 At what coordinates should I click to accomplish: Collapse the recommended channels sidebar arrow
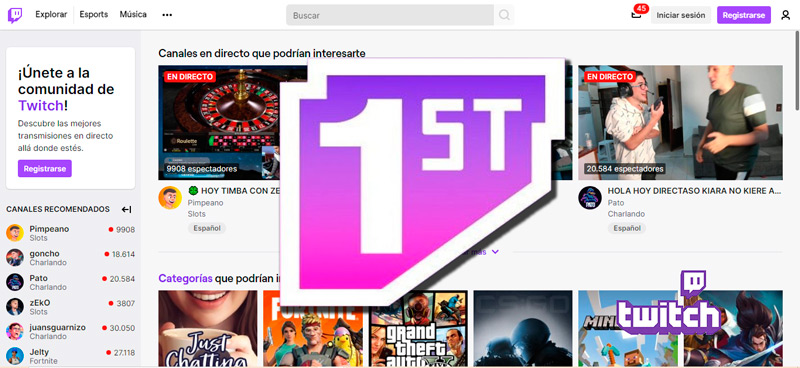tap(127, 209)
